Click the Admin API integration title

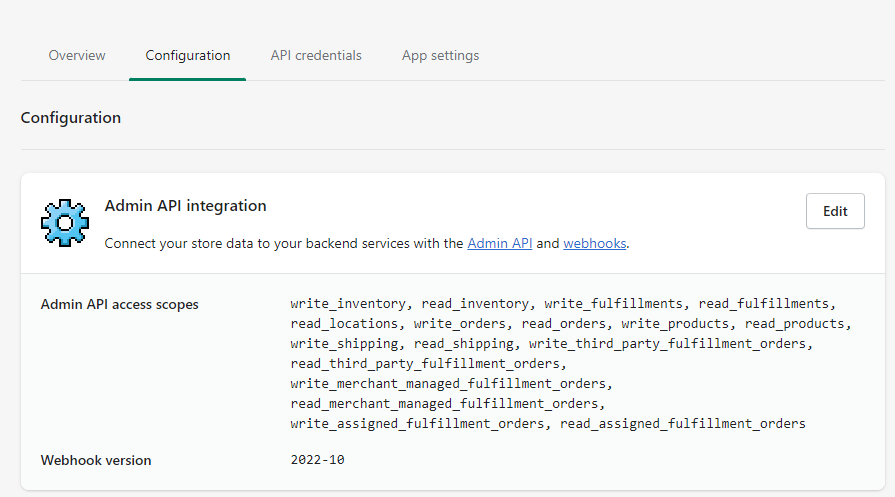185,206
